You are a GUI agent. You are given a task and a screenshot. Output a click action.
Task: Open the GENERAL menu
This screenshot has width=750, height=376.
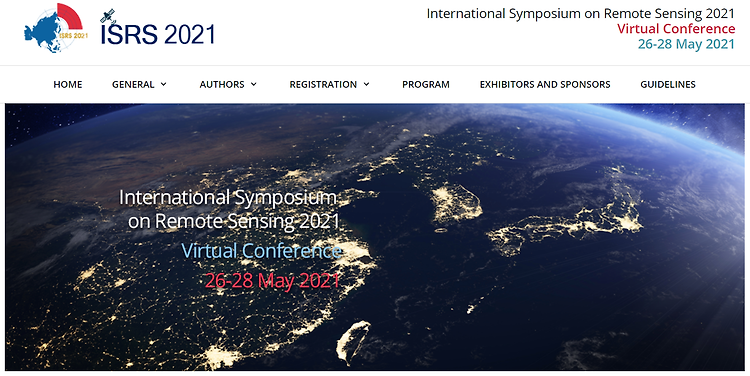click(x=133, y=85)
